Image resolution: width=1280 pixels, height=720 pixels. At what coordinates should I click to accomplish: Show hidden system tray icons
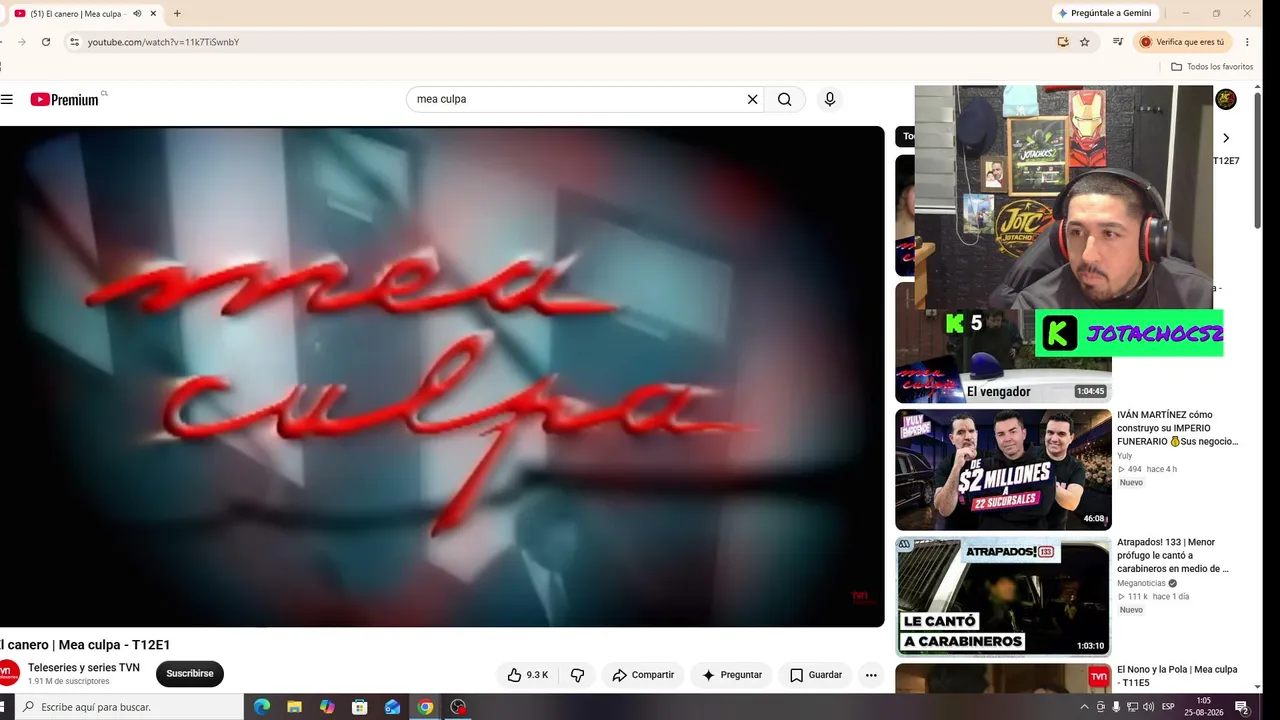(x=1085, y=707)
